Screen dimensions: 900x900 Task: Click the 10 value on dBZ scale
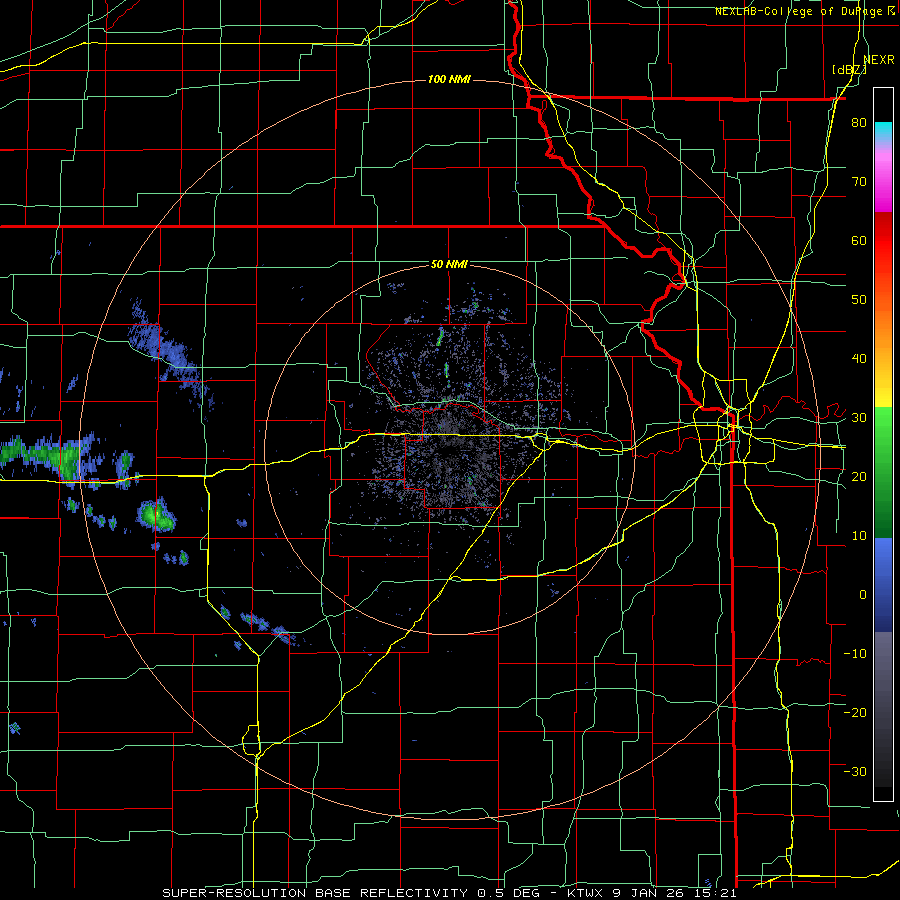coord(859,536)
